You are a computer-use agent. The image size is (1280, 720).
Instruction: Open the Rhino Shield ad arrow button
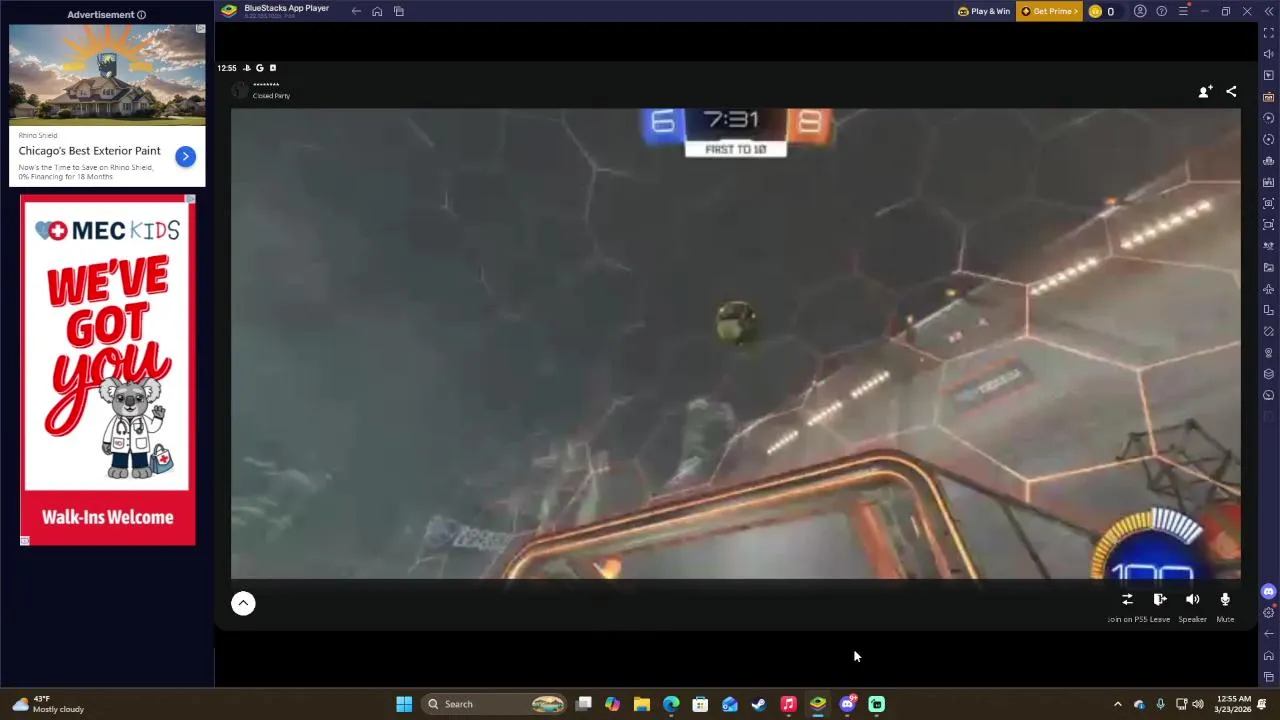185,156
